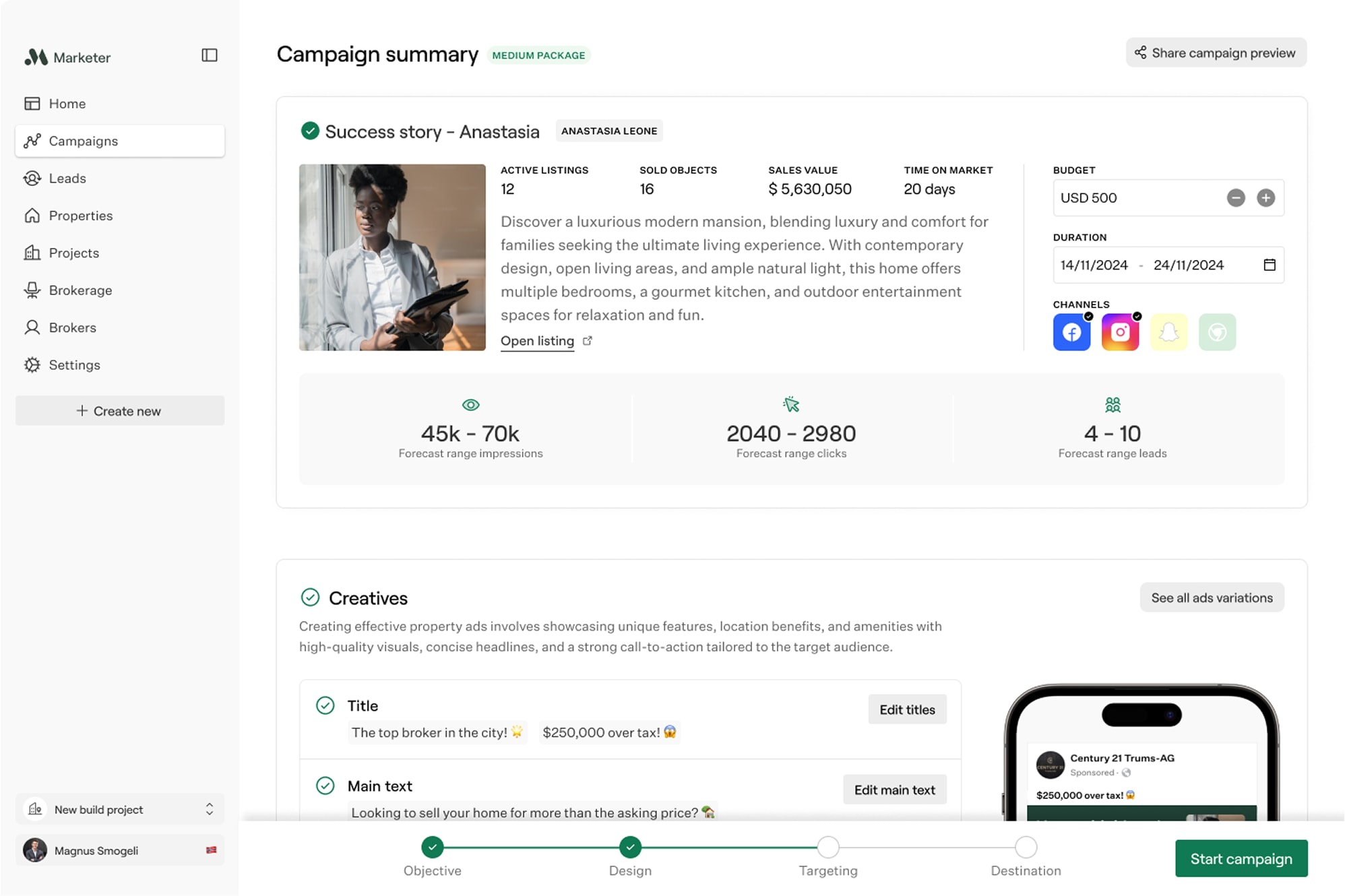1345x896 pixels.
Task: Click the Open listing link
Action: (537, 341)
